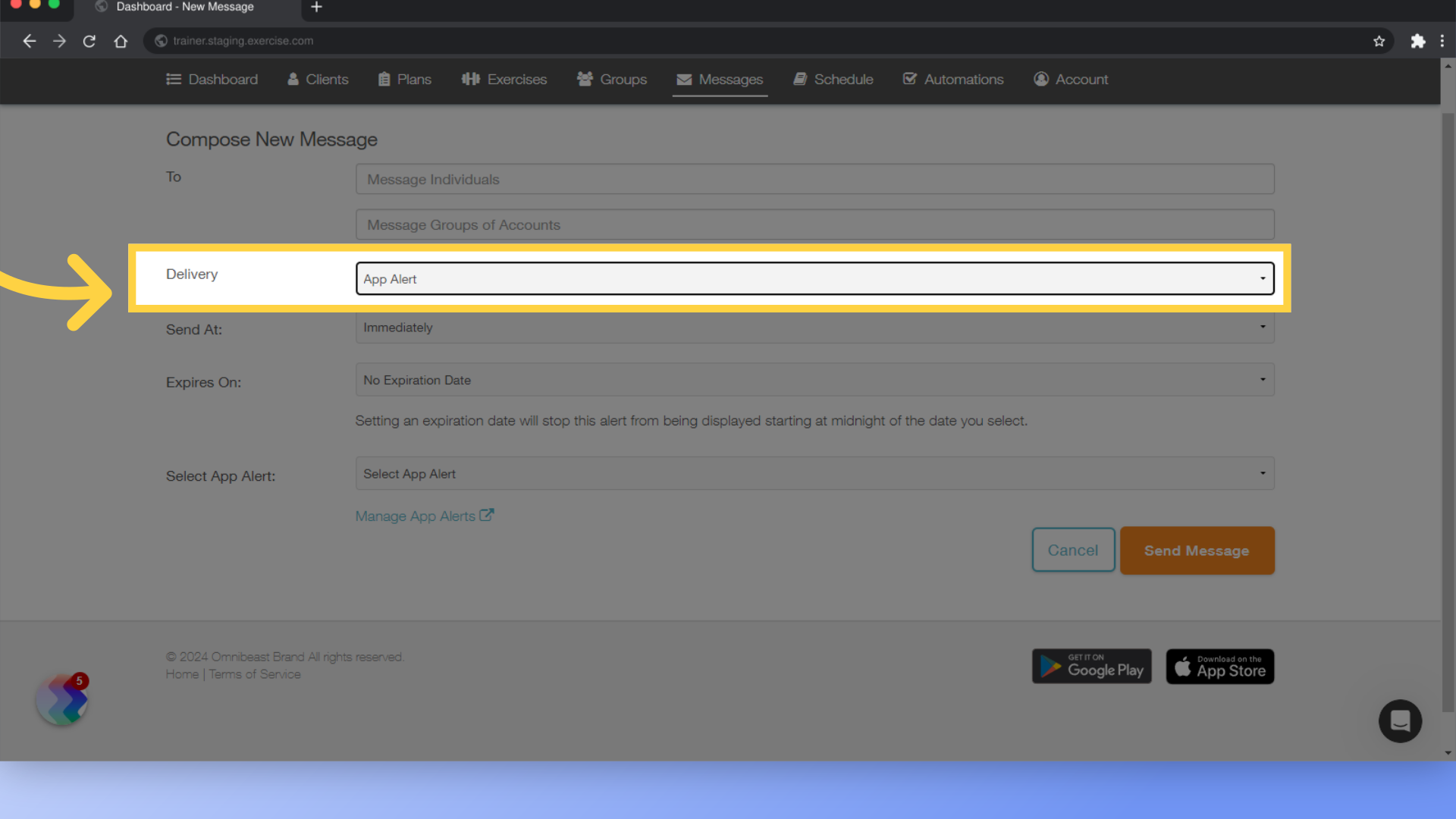Click the Dashboard navigation icon

(174, 79)
